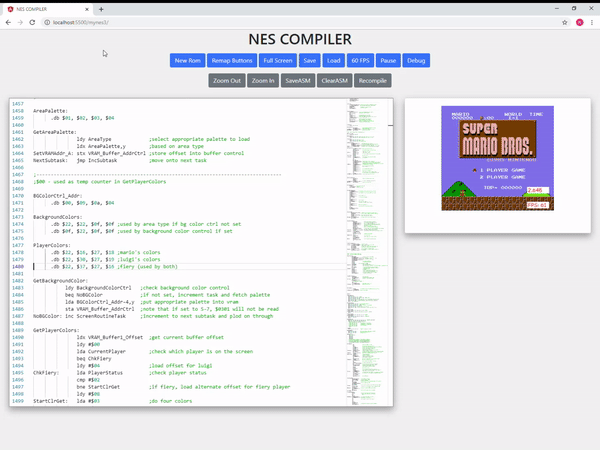Zoom Out the code editor

click(x=227, y=81)
